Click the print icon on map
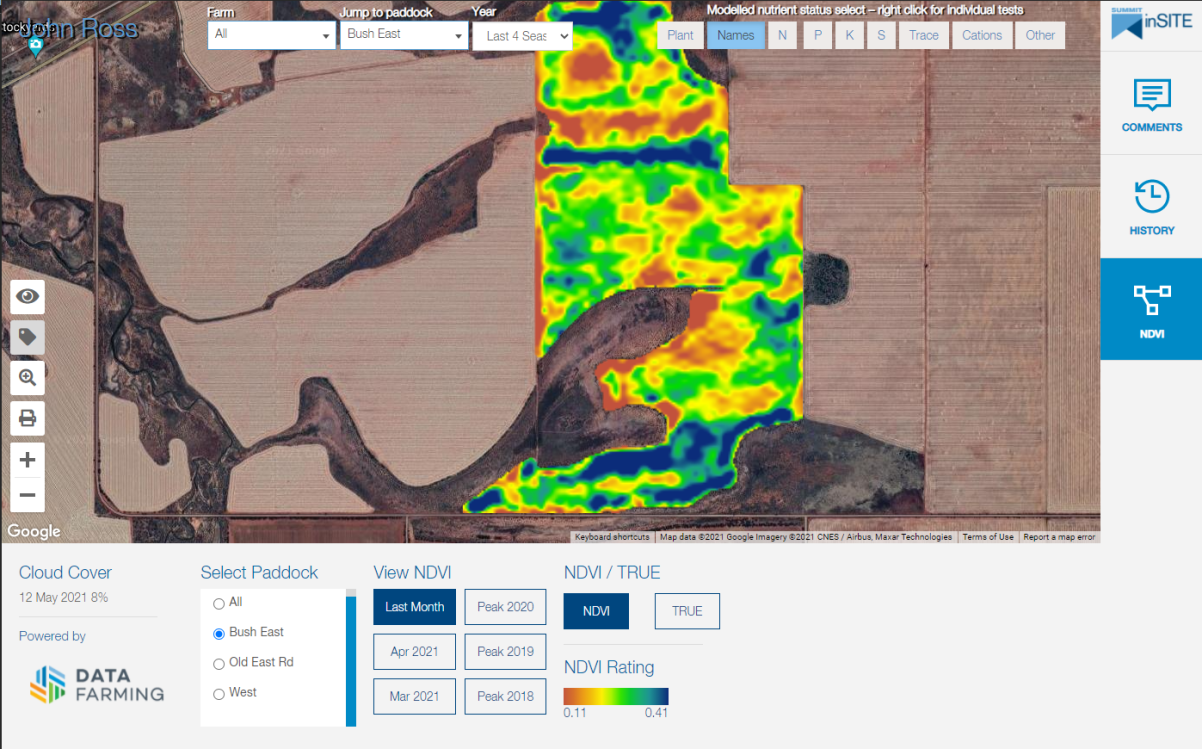1202x749 pixels. coord(28,418)
